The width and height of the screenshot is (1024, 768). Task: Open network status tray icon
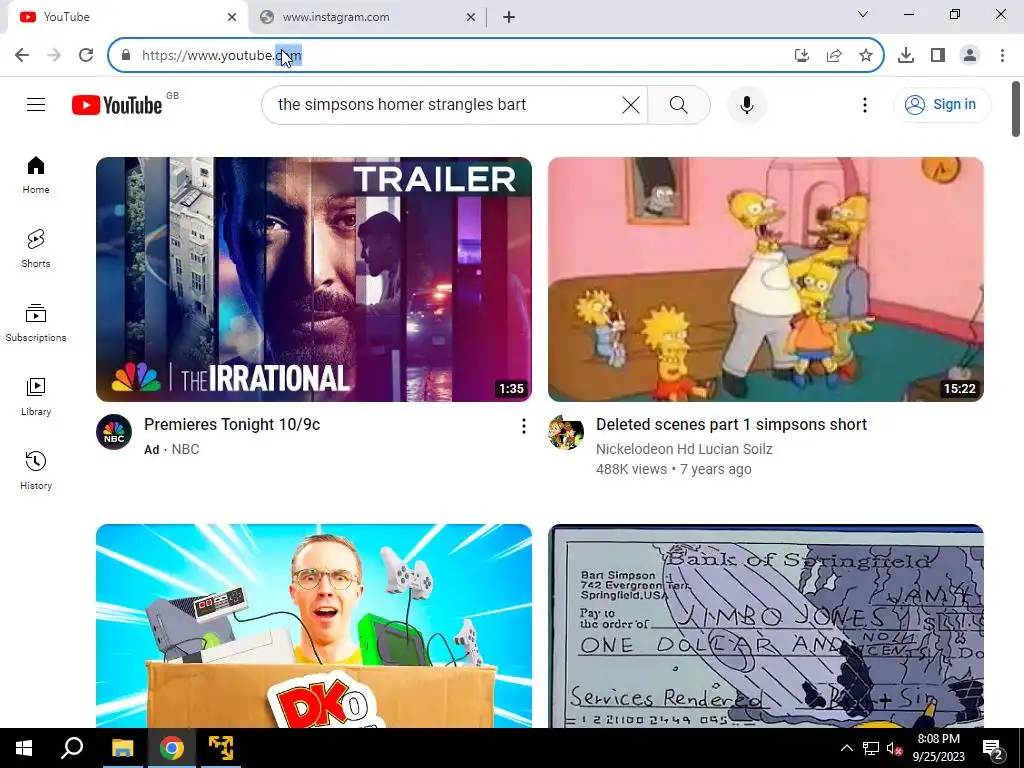point(871,748)
